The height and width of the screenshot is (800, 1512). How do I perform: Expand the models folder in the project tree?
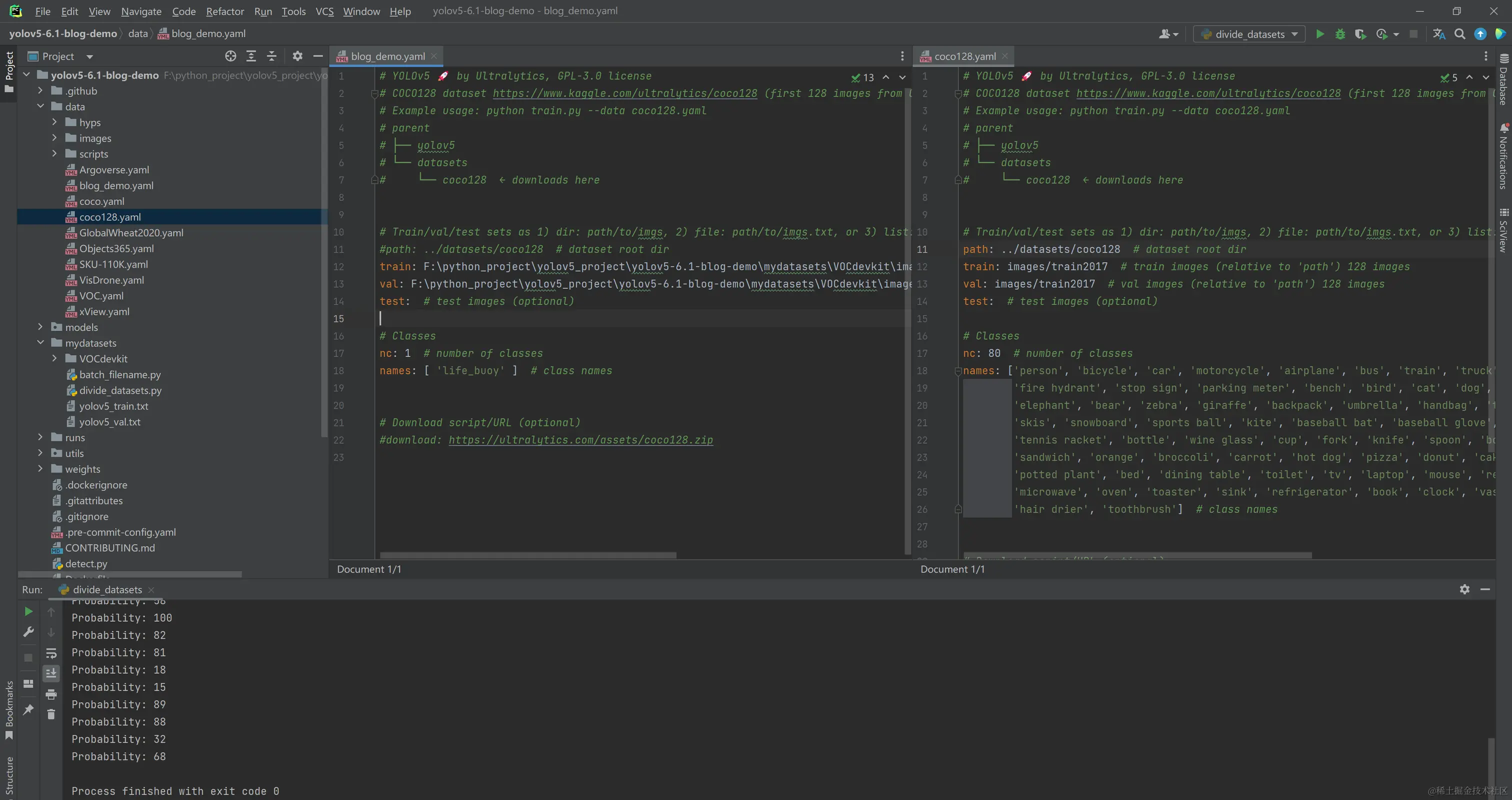click(40, 327)
